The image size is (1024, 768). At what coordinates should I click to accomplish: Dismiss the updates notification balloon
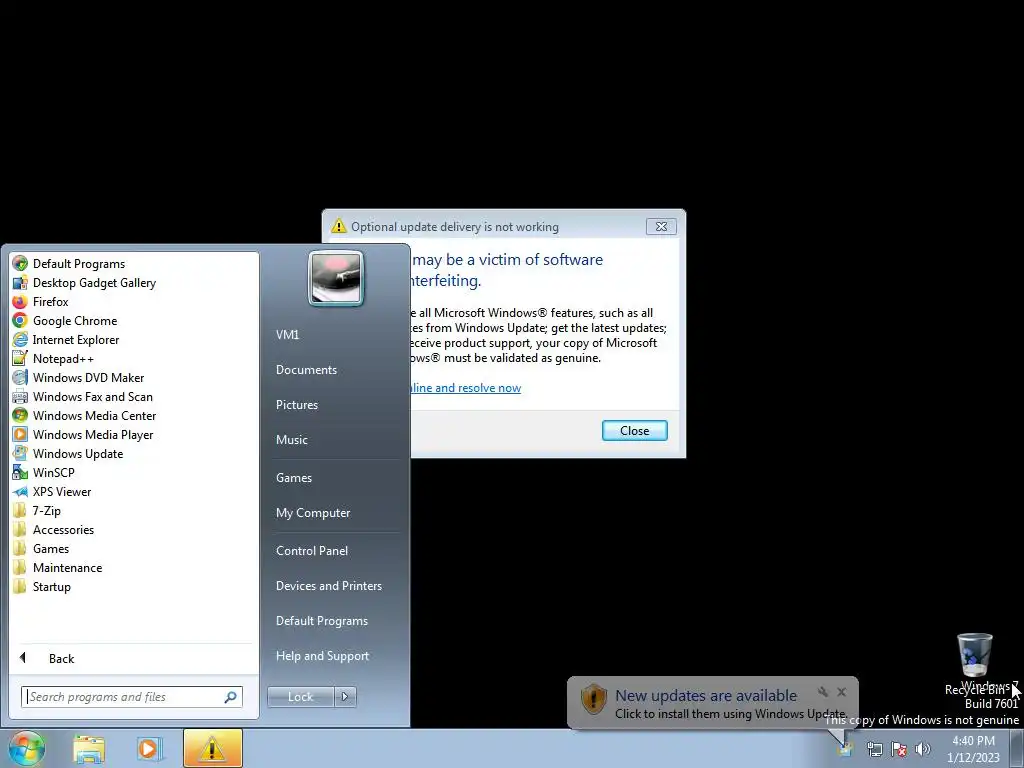click(x=842, y=692)
